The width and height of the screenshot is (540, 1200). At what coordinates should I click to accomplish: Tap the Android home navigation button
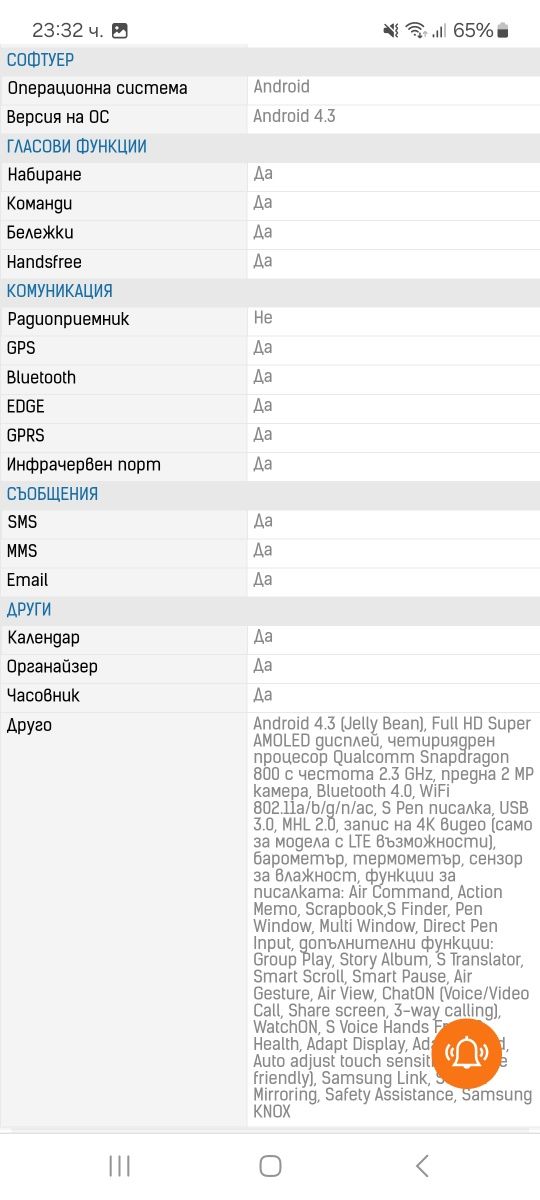coord(270,1165)
